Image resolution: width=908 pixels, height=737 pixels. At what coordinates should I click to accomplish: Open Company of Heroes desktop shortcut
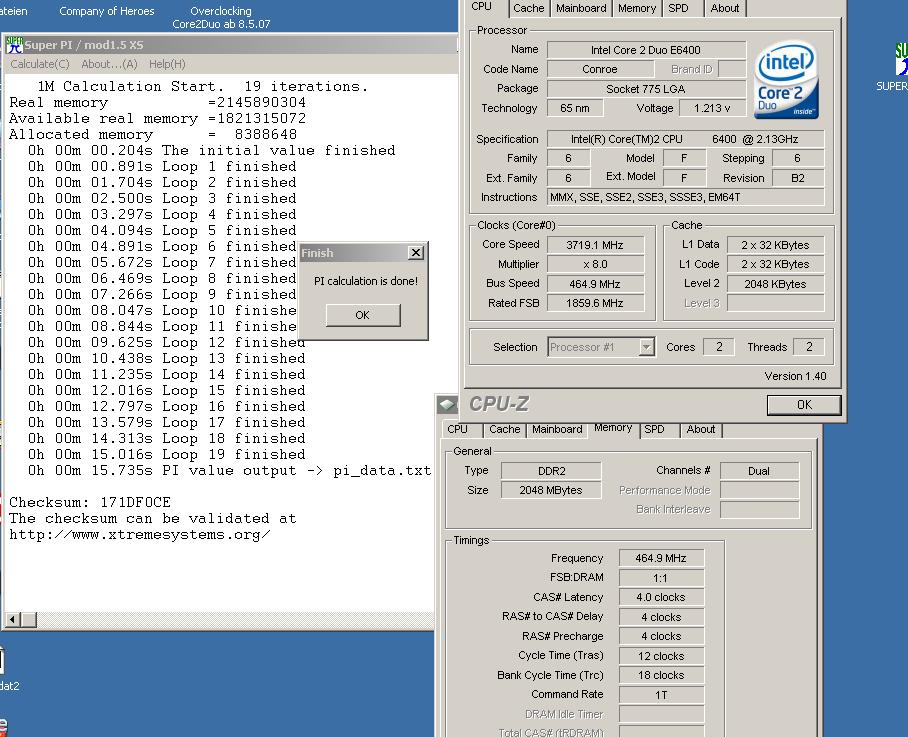(x=107, y=11)
